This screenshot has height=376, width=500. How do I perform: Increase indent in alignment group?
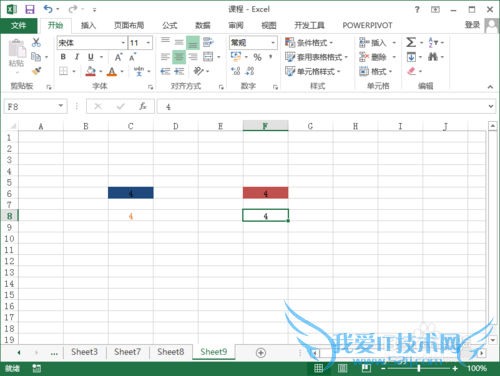click(x=179, y=71)
